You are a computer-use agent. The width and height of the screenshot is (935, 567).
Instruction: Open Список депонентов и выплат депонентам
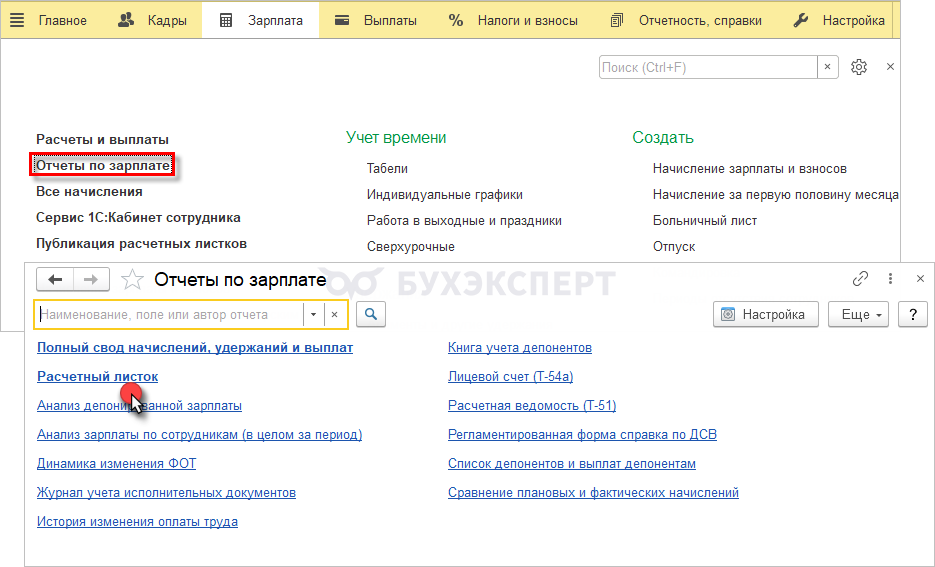[572, 463]
